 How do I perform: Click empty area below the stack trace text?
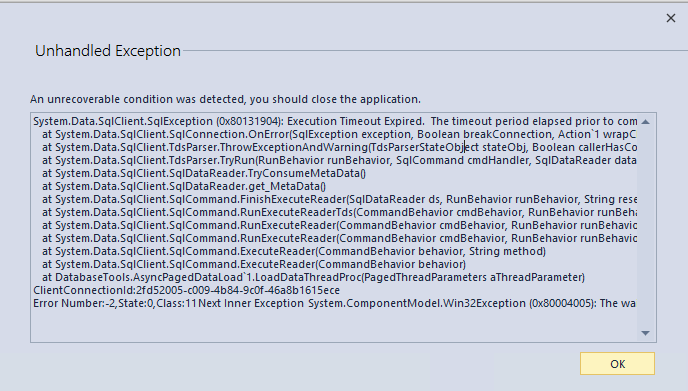click(333, 325)
